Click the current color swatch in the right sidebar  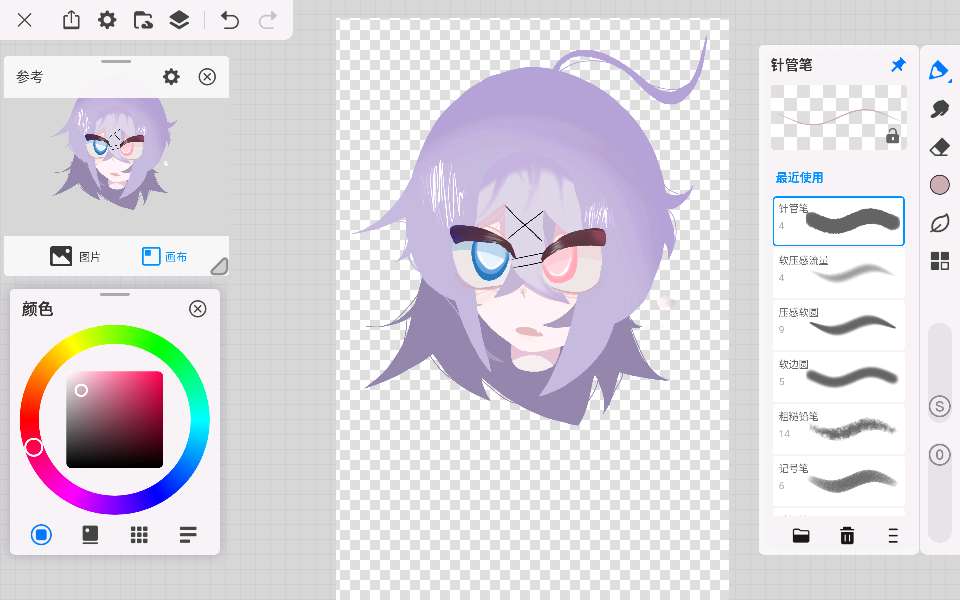(939, 185)
